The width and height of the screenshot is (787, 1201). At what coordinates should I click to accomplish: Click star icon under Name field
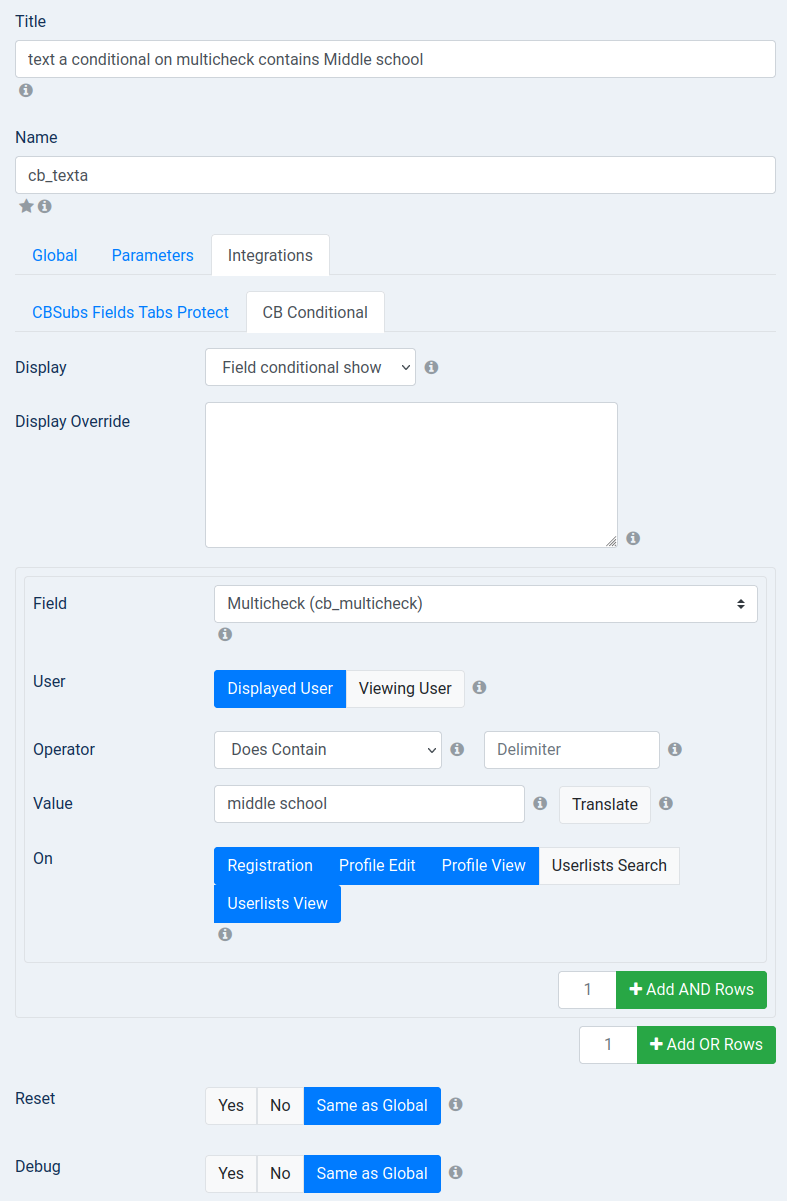(x=27, y=206)
